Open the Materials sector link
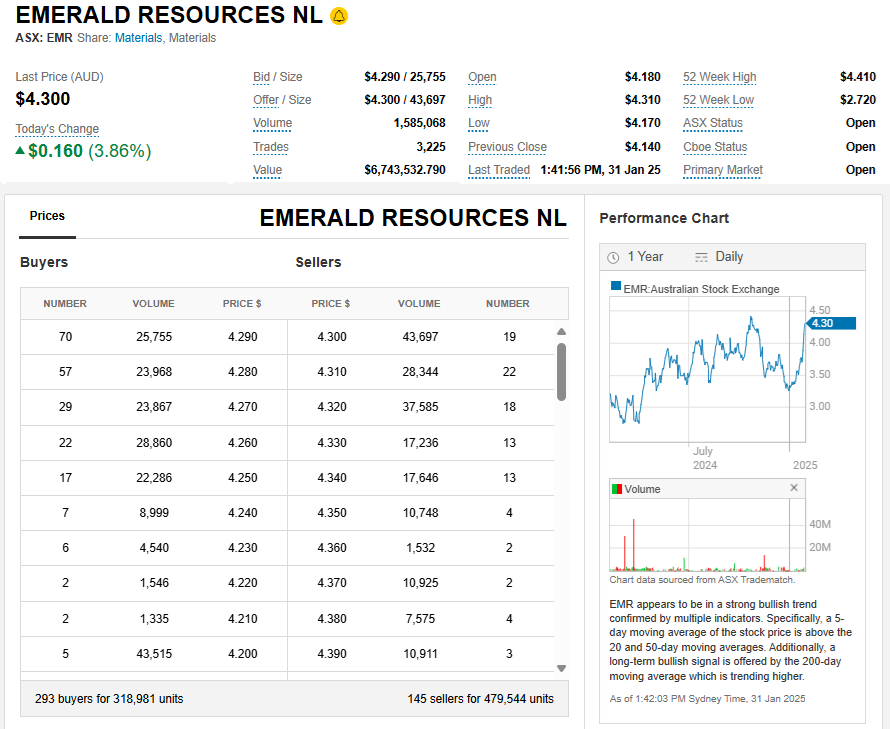The image size is (890, 729). pos(138,38)
